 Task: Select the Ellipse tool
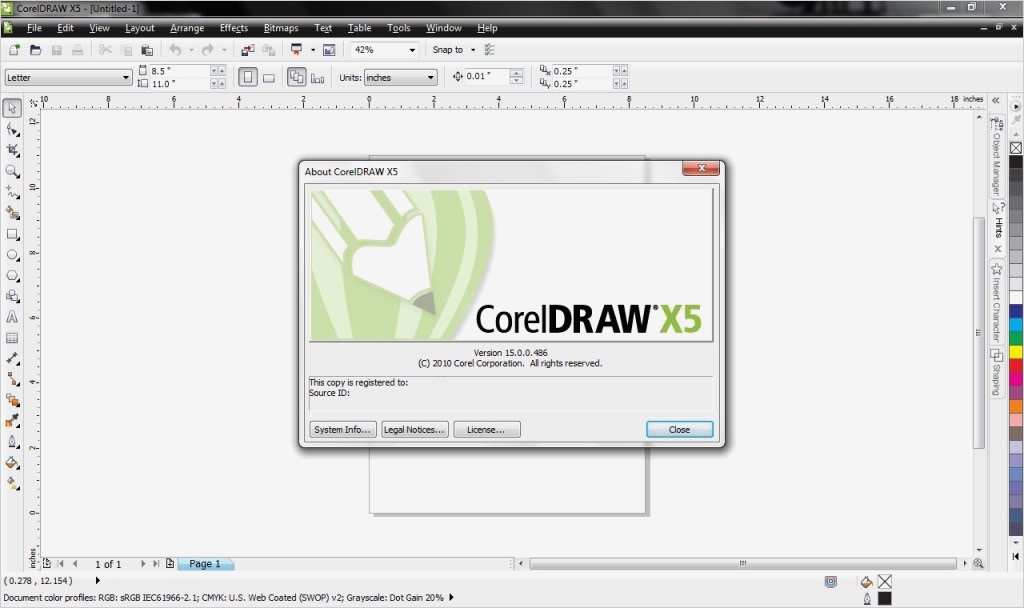13,256
